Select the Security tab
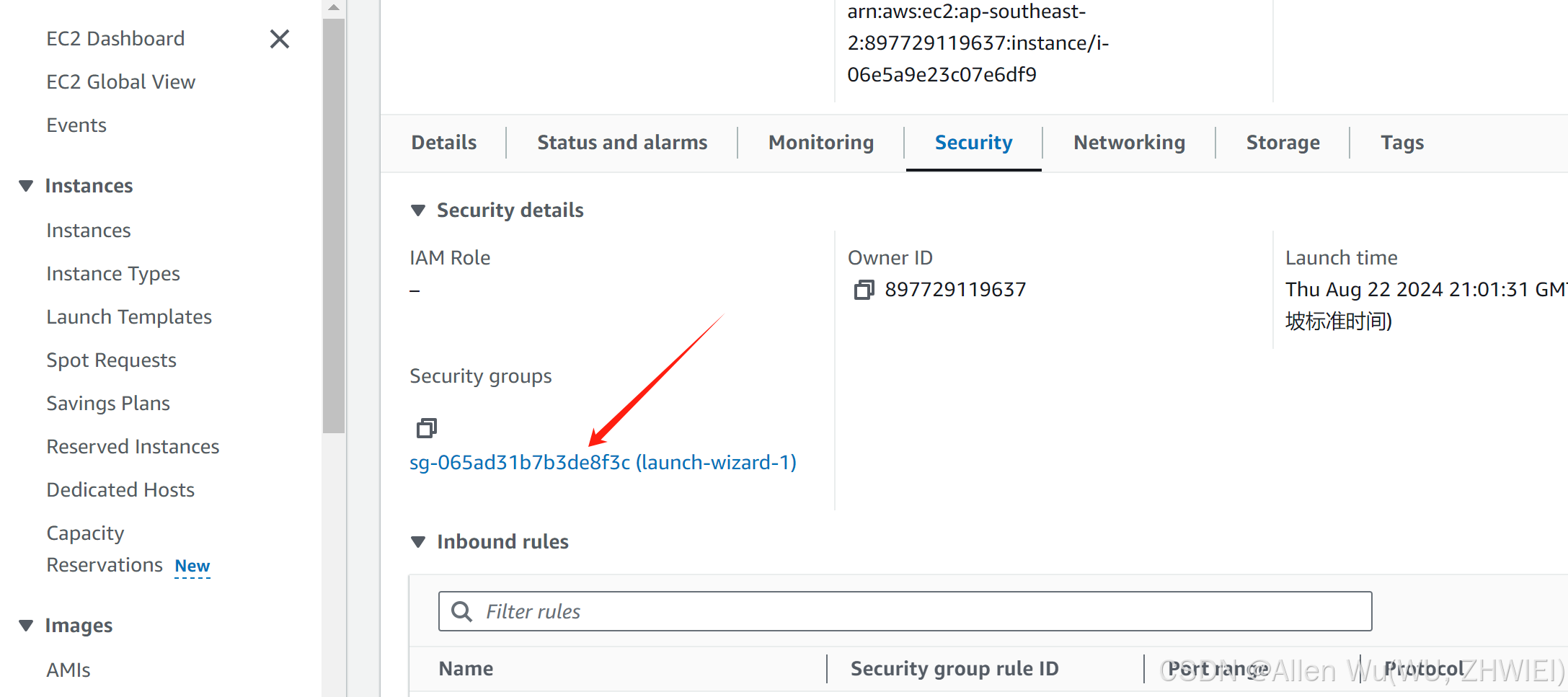This screenshot has height=697, width=1568. click(x=974, y=143)
